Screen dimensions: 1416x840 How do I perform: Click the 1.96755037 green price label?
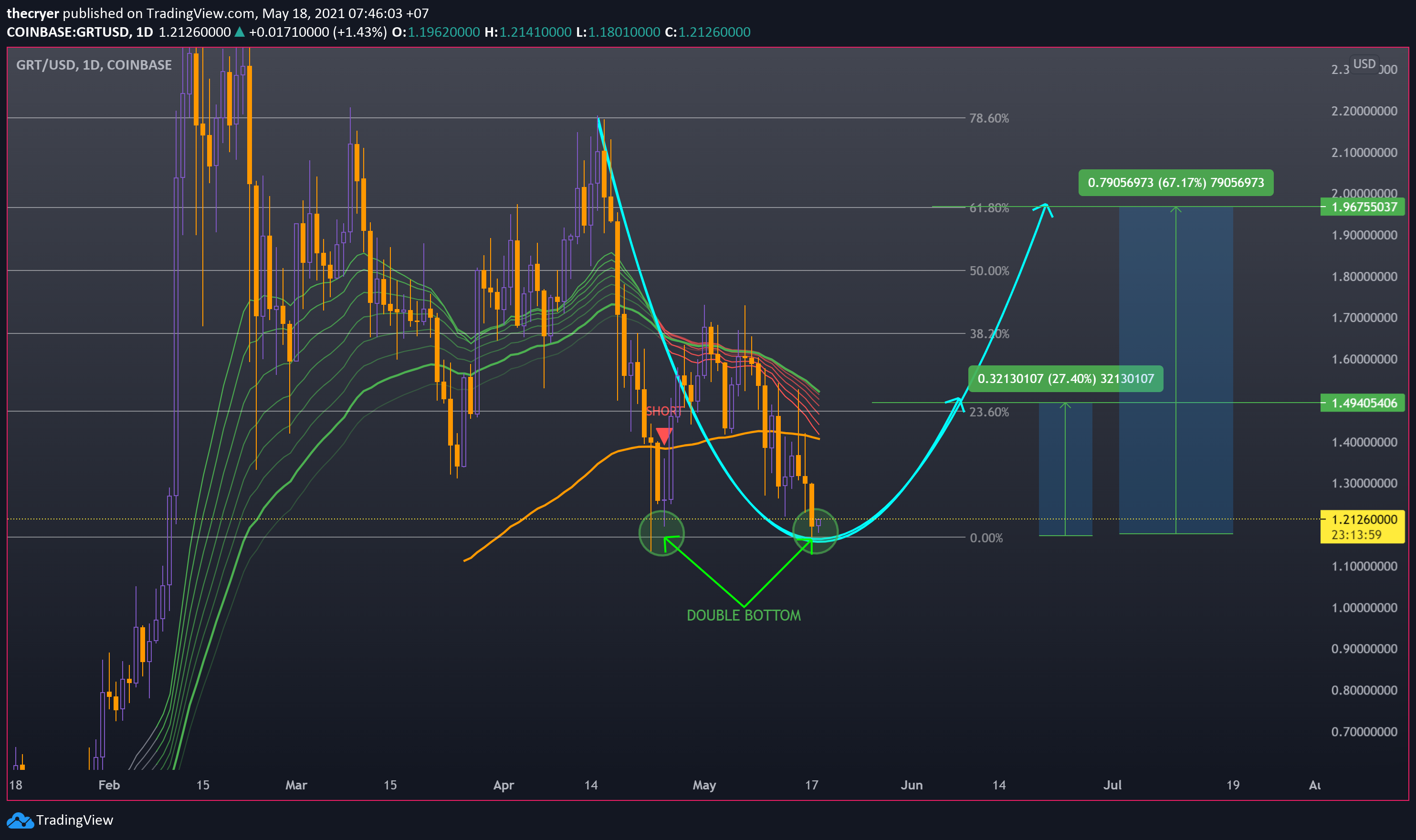[1363, 207]
